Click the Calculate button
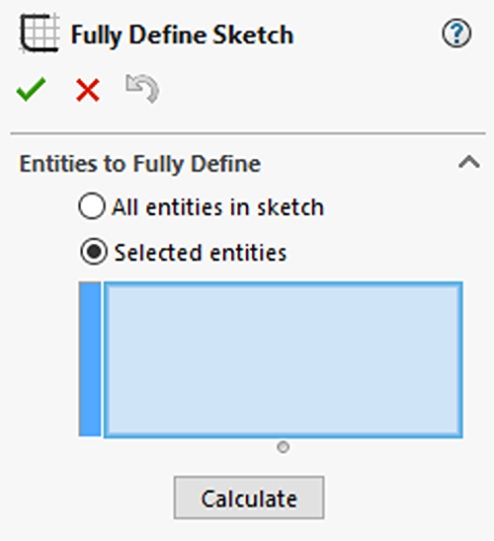This screenshot has height=541, width=494. point(249,498)
